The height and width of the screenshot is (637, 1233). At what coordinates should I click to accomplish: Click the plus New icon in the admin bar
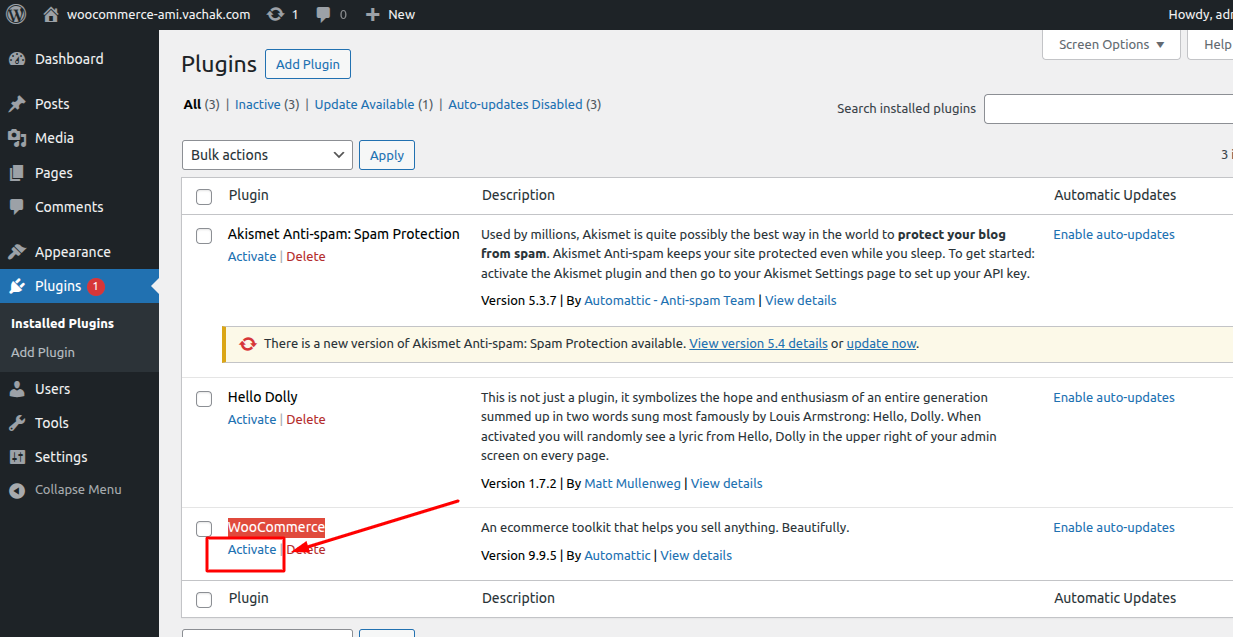[373, 14]
